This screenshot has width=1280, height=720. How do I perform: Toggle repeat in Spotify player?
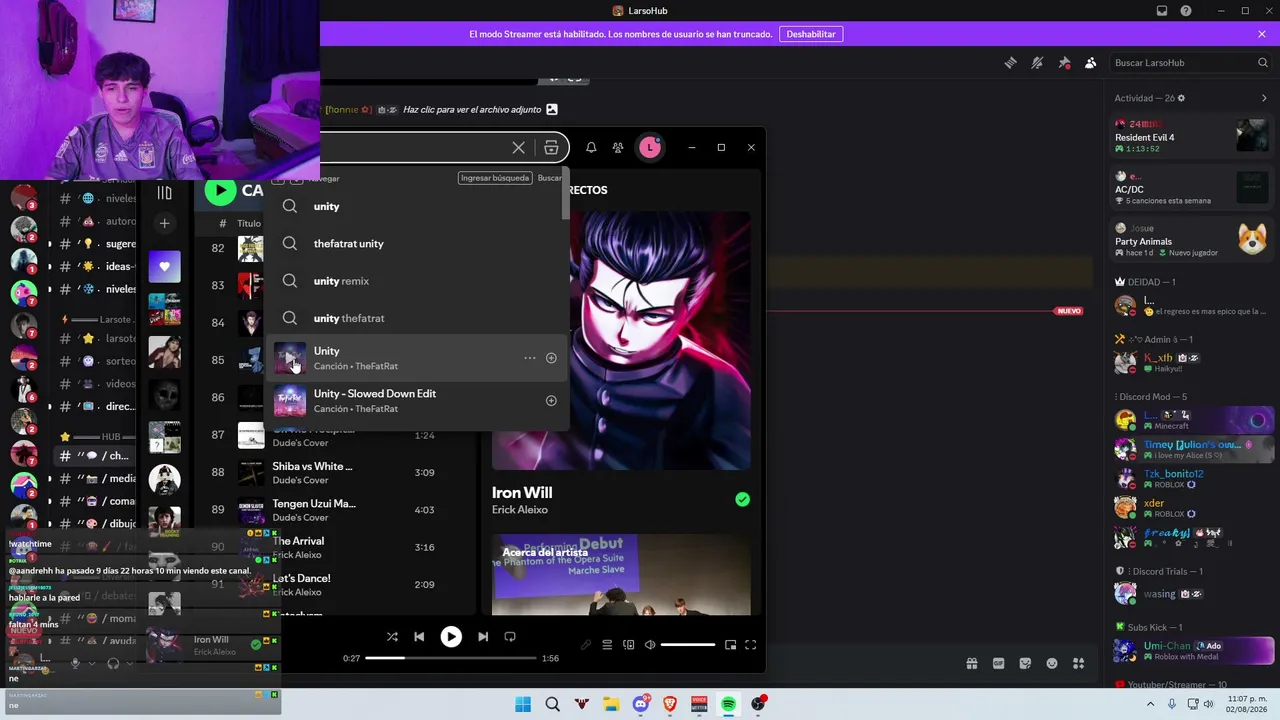pos(510,636)
